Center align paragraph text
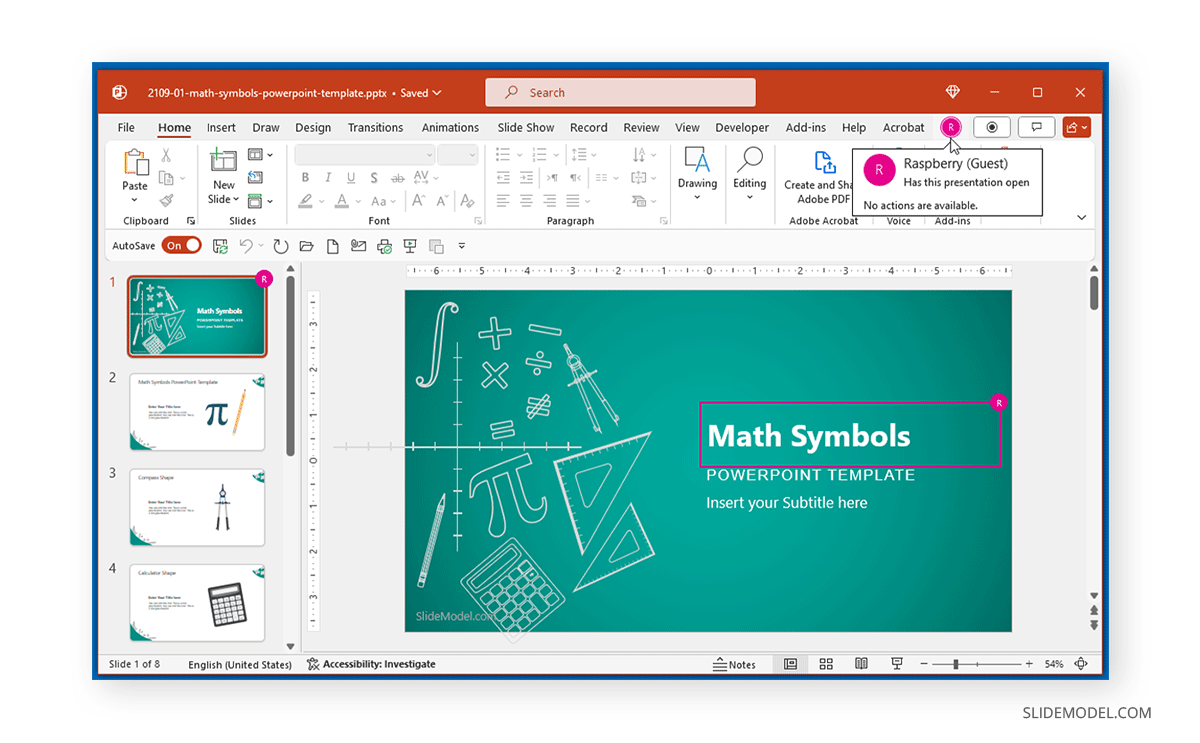Image resolution: width=1200 pixels, height=743 pixels. 527,201
